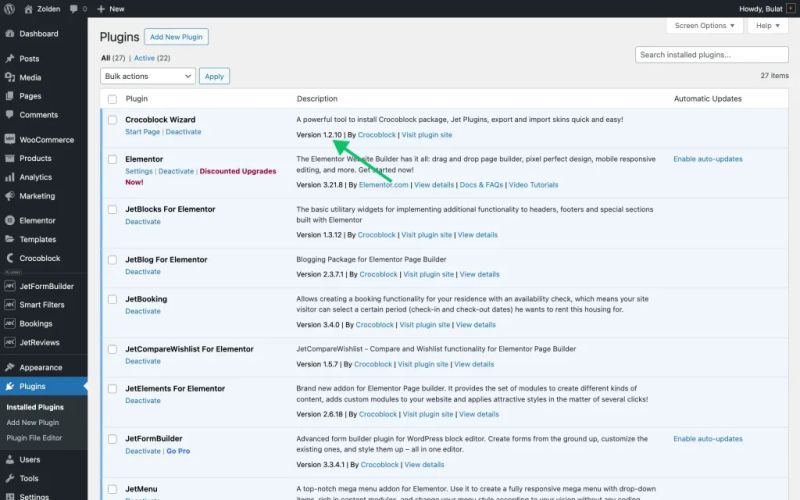Click the Pages icon in sidebar
Image resolution: width=800 pixels, height=500 pixels.
tap(10, 96)
